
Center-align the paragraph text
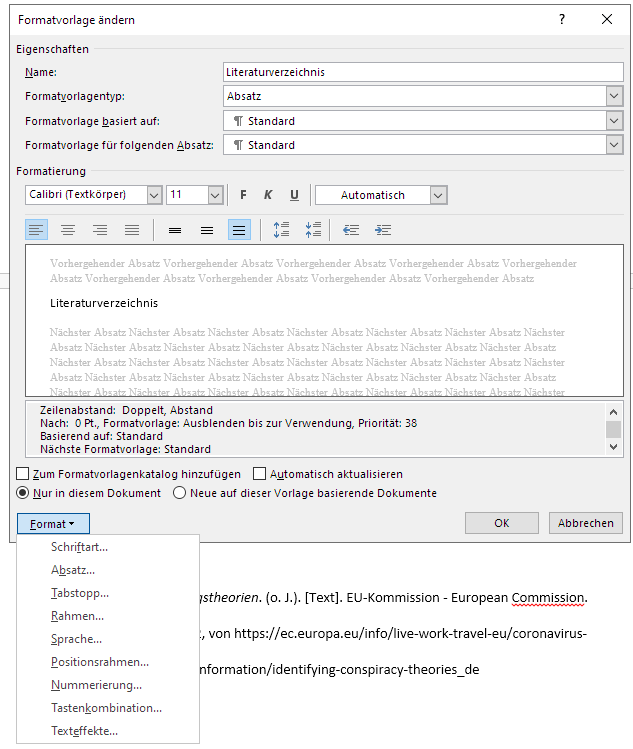(x=68, y=230)
